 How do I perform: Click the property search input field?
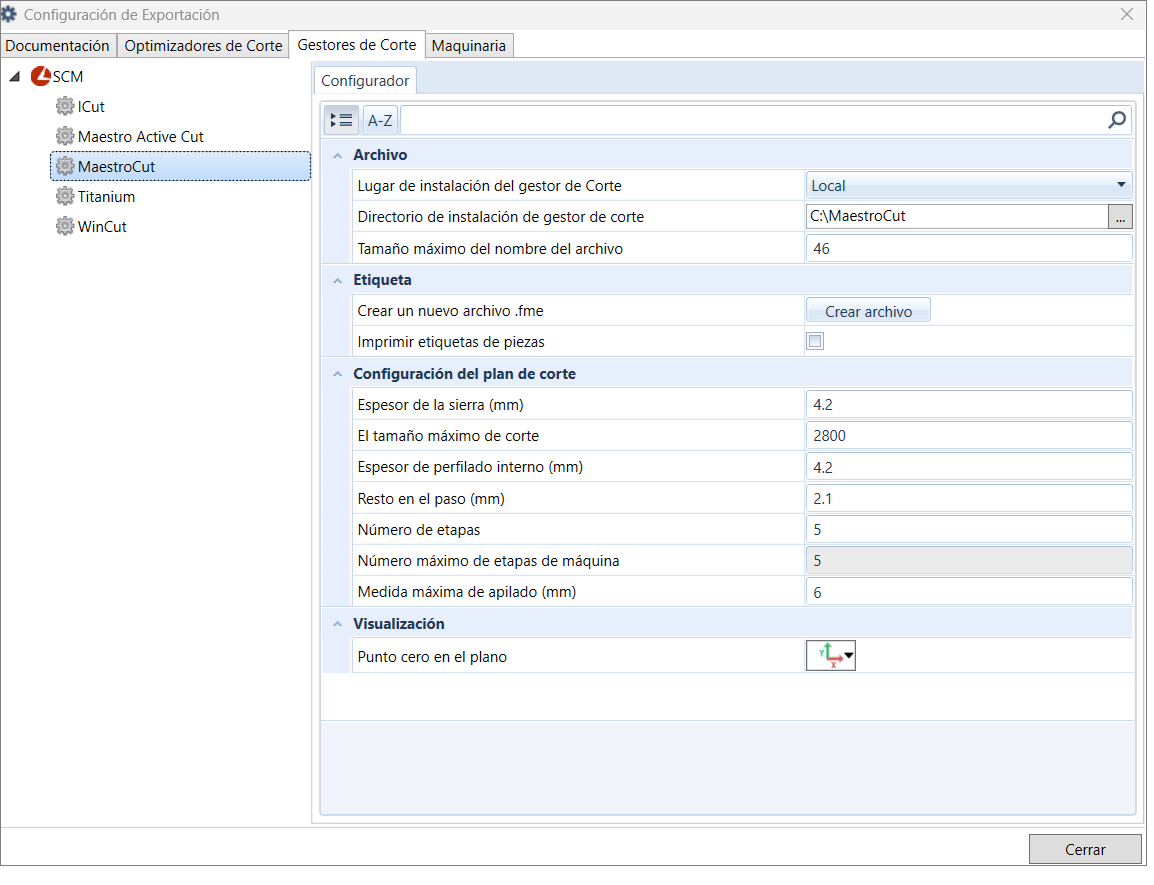[x=756, y=121]
